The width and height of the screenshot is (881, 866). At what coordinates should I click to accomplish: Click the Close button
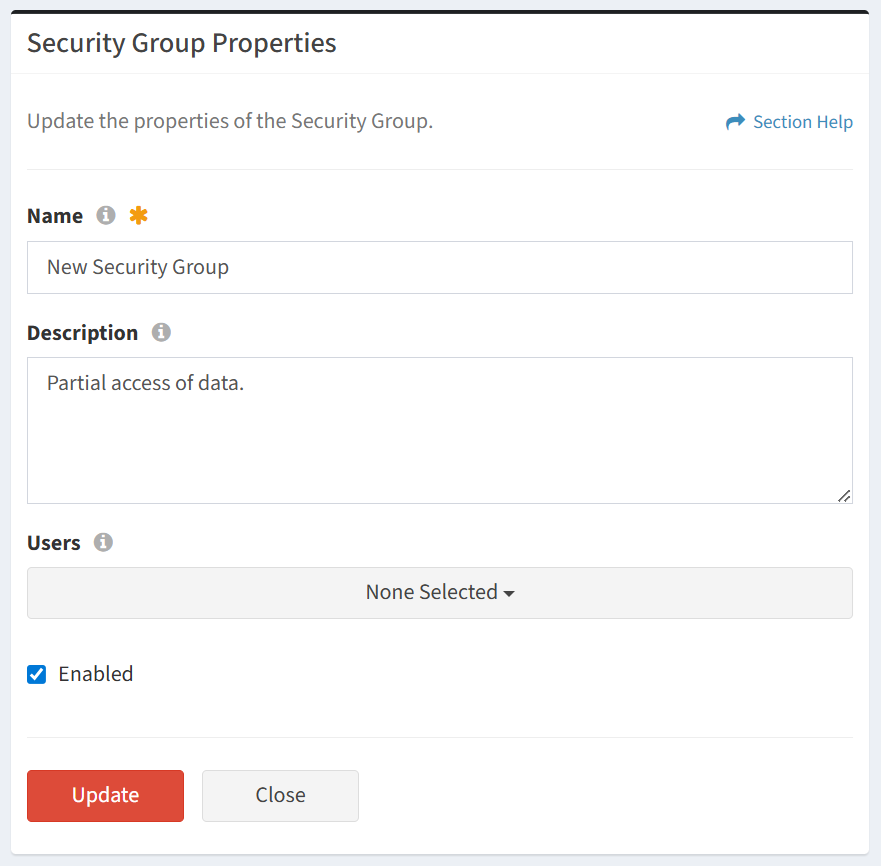(280, 796)
